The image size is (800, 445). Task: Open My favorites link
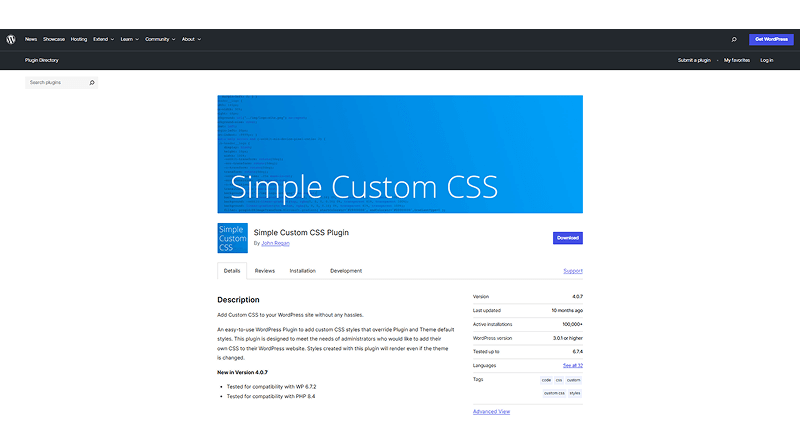(737, 60)
